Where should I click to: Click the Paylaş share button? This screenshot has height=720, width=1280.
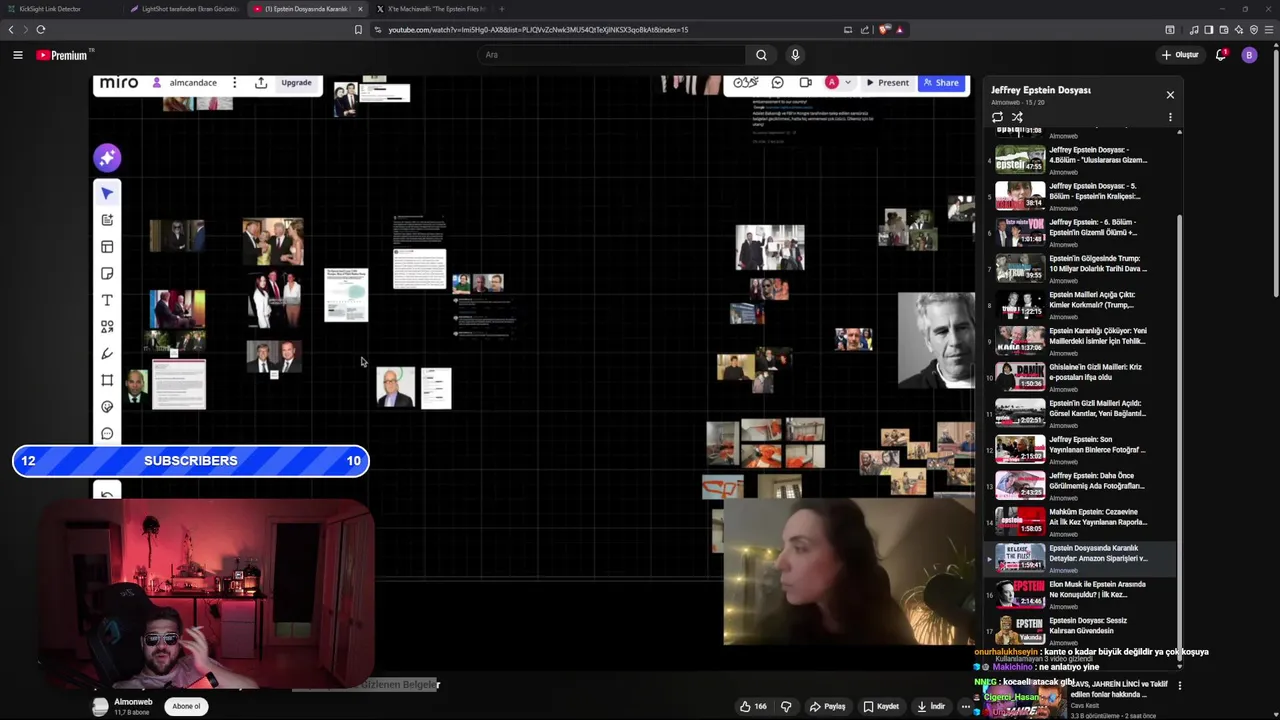tap(828, 706)
